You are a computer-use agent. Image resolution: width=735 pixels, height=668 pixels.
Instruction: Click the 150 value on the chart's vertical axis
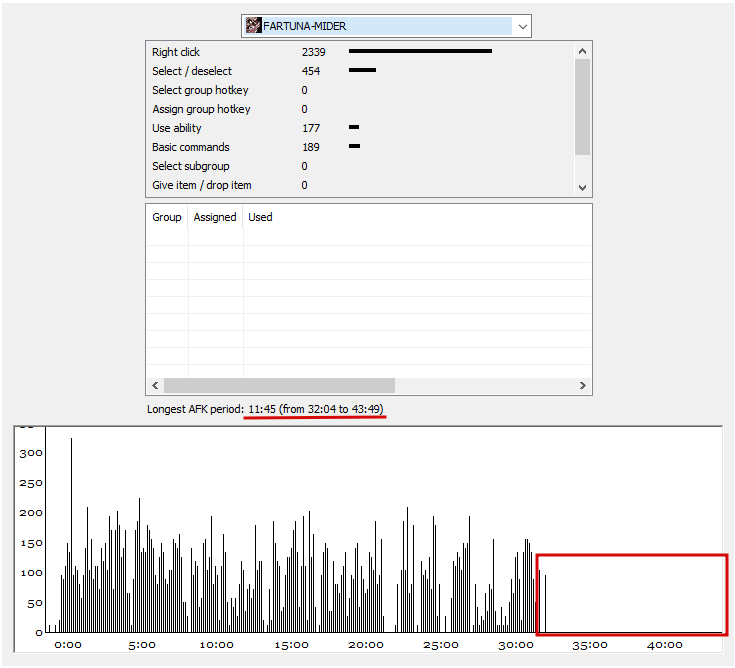click(31, 543)
